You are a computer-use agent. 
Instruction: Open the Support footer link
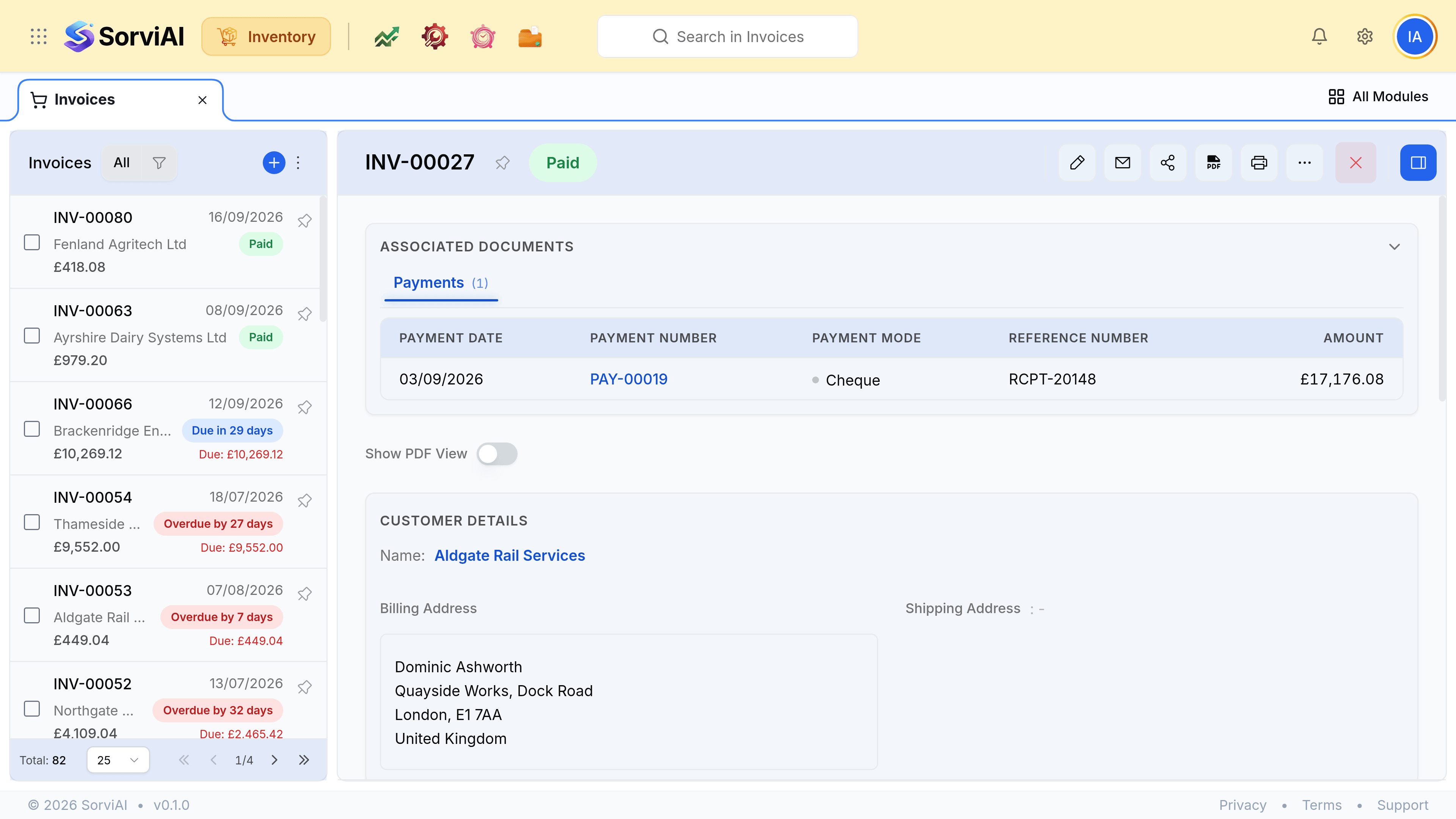click(1402, 805)
